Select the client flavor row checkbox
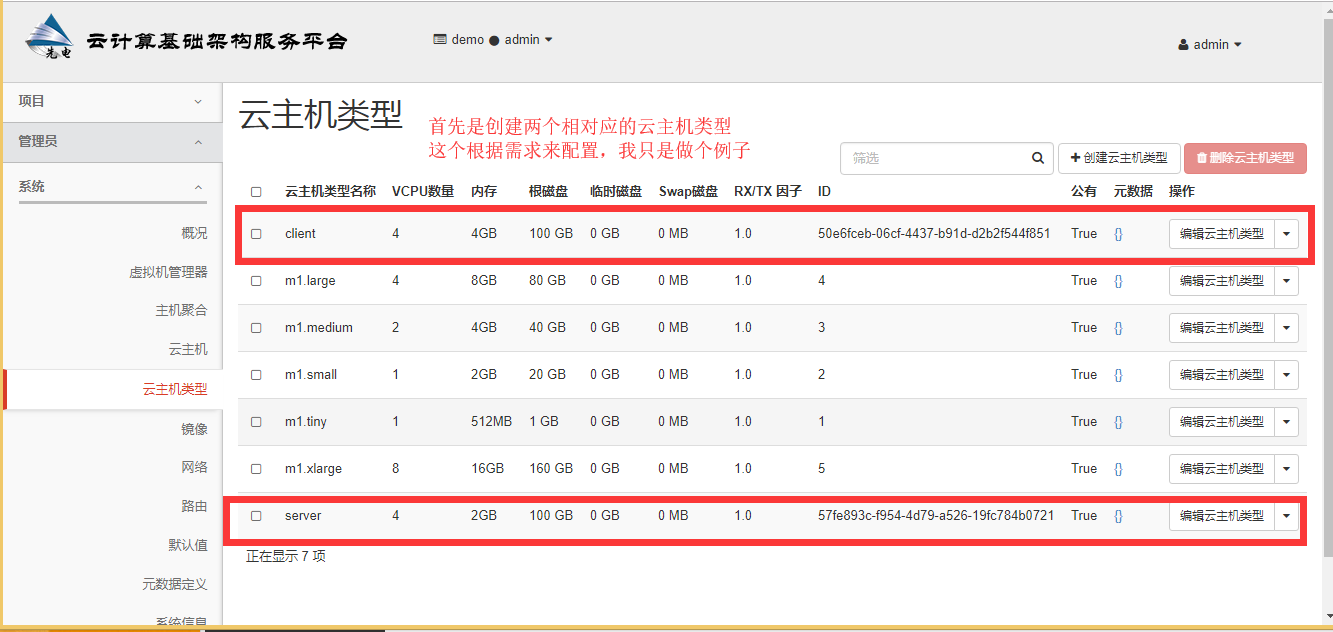The height and width of the screenshot is (632, 1333). click(x=256, y=234)
